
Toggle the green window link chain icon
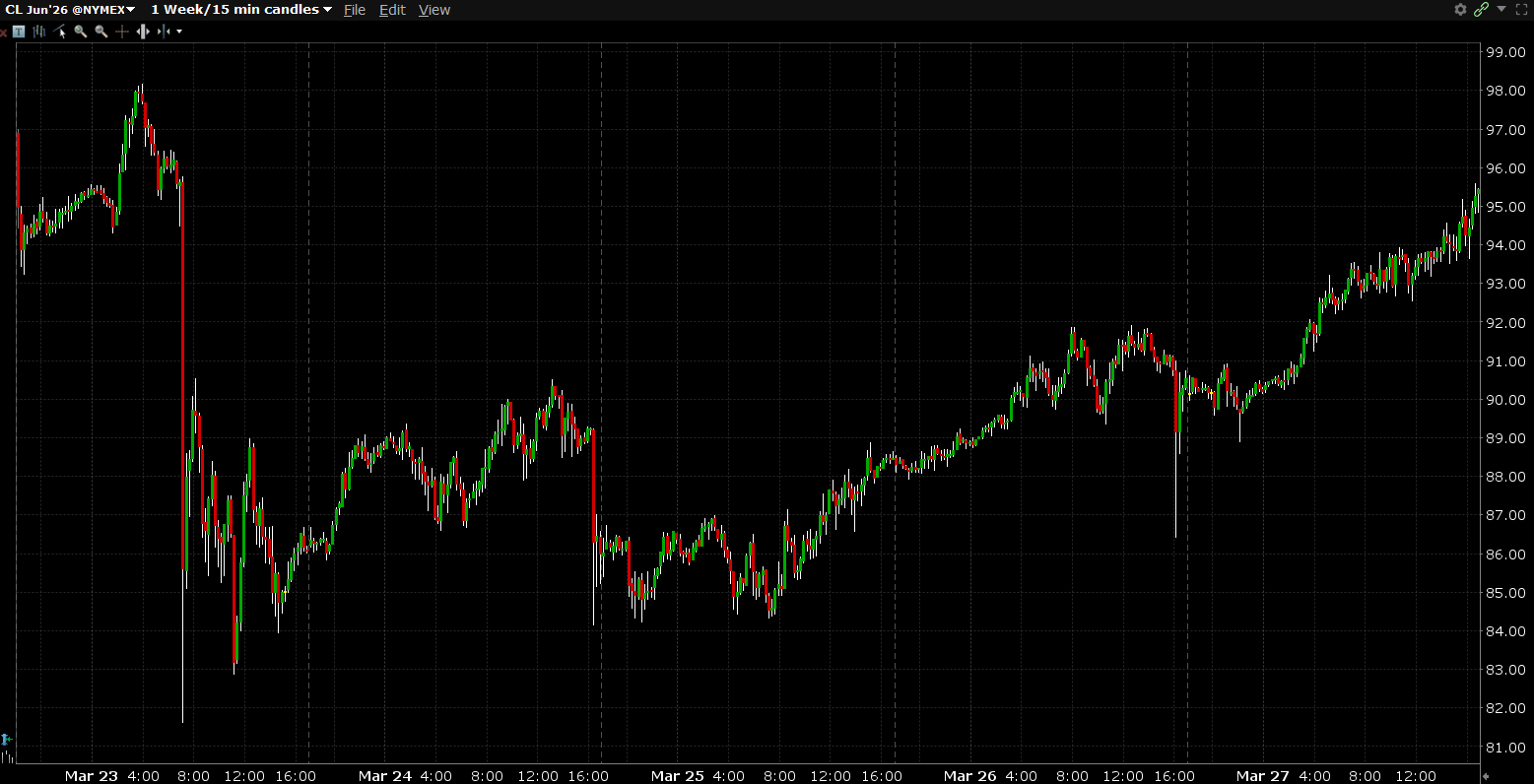point(1481,10)
